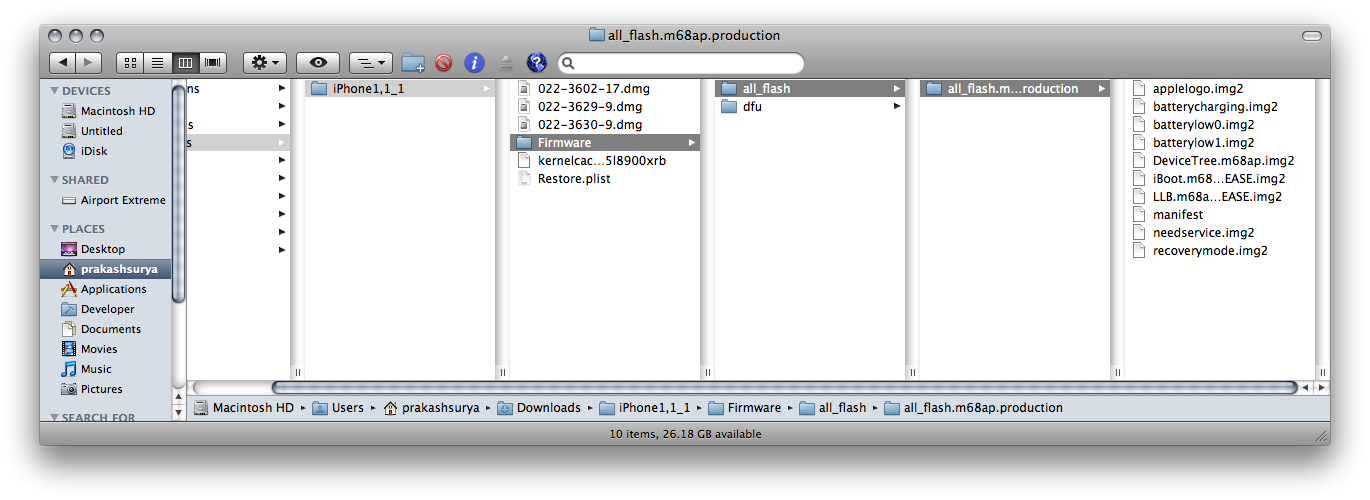
Task: Collapse the SEARCH FOR sidebar section
Action: pyautogui.click(x=54, y=418)
